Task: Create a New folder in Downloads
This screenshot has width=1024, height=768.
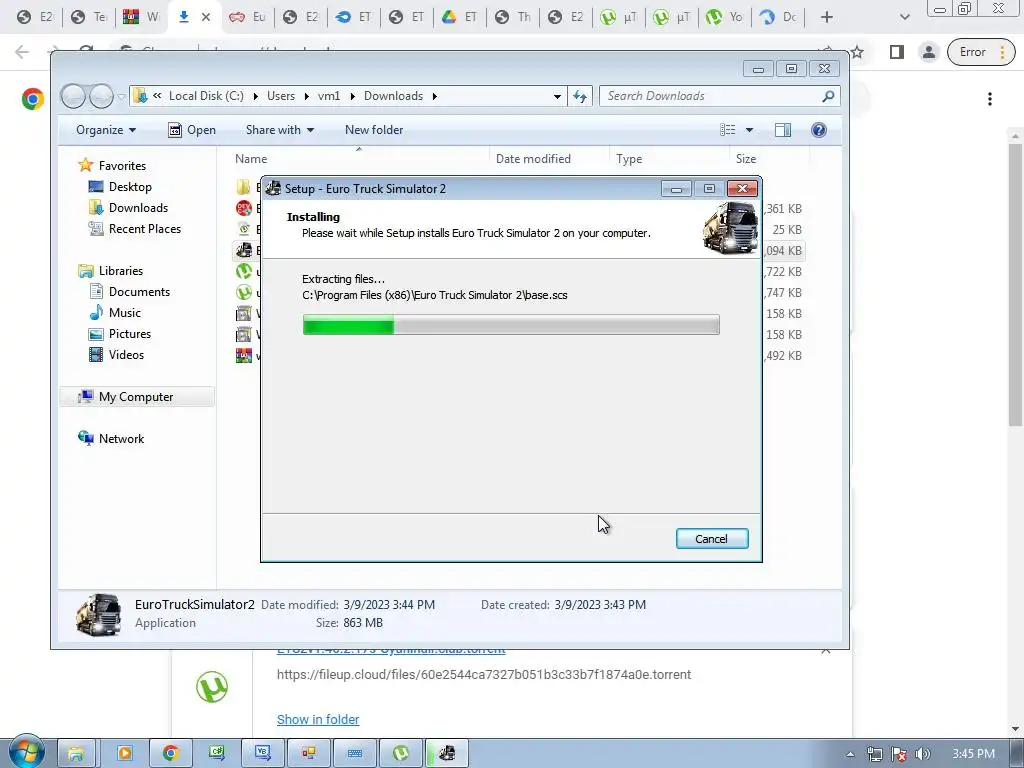Action: pos(374,130)
